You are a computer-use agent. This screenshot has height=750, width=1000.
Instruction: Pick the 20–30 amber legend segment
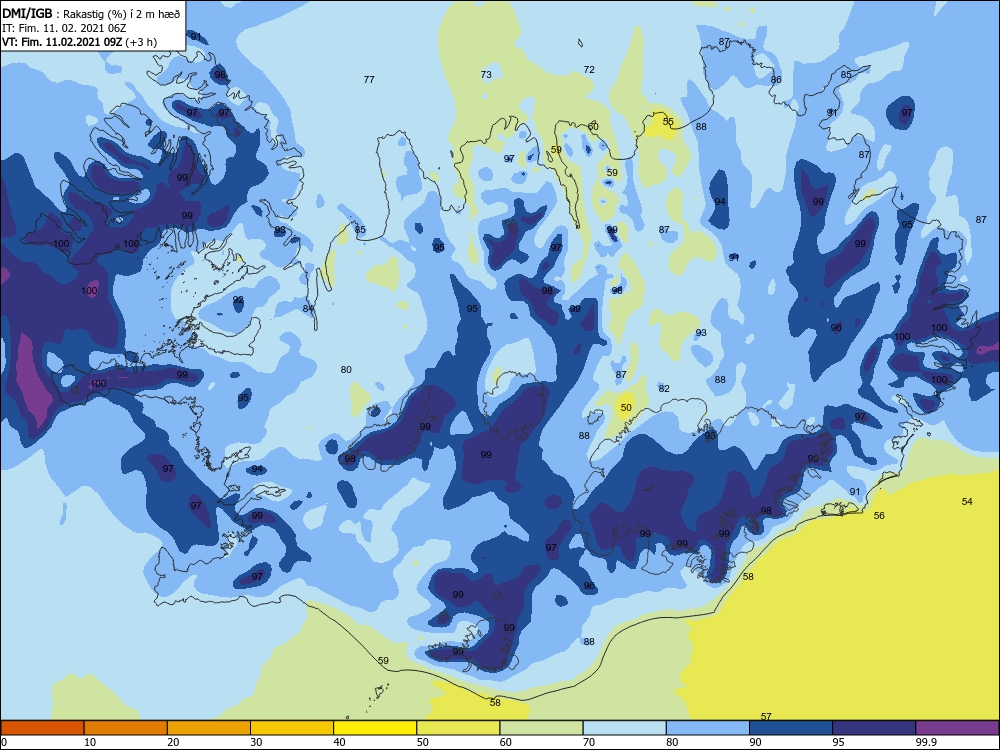(209, 728)
